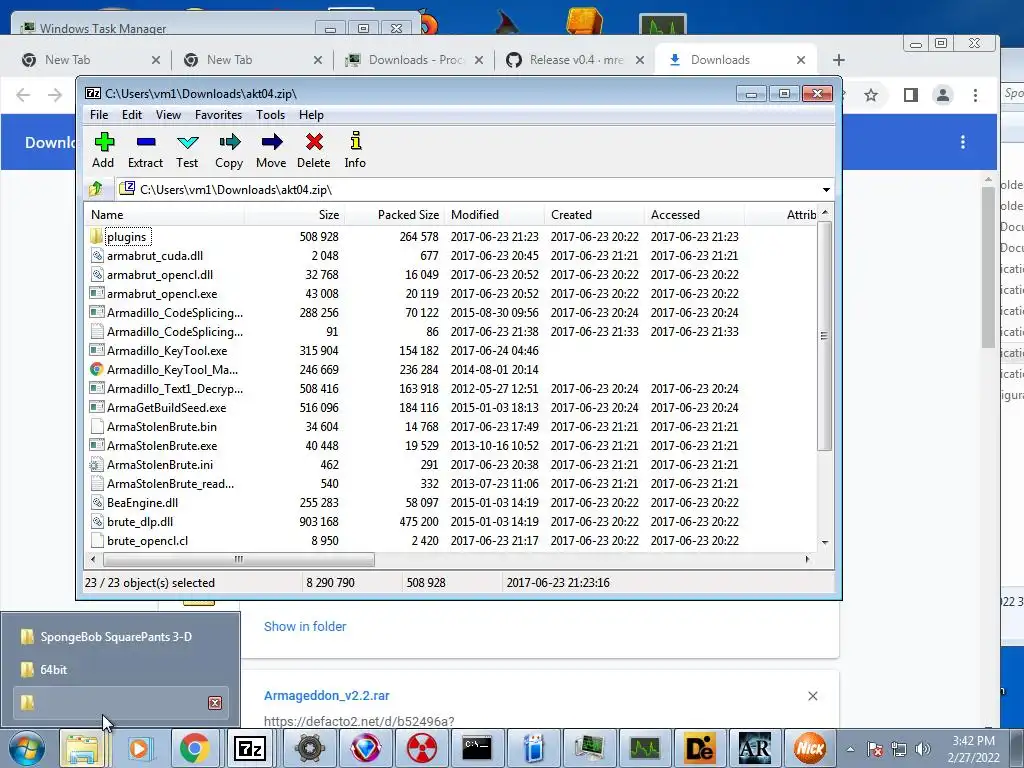Viewport: 1024px width, 768px height.
Task: Click the volume speaker tray icon
Action: click(x=923, y=749)
